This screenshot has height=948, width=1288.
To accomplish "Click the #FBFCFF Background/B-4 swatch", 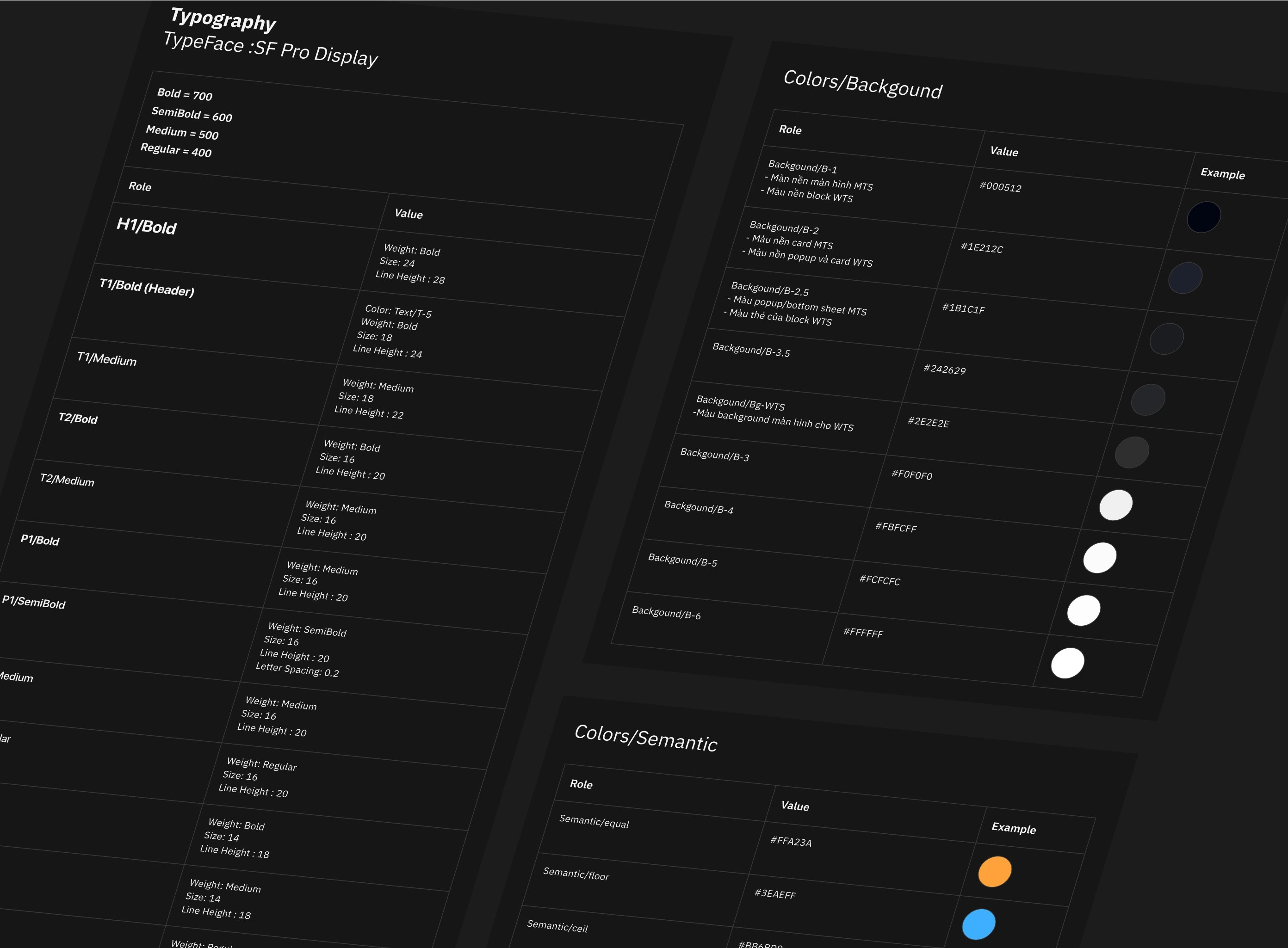I will point(1099,558).
